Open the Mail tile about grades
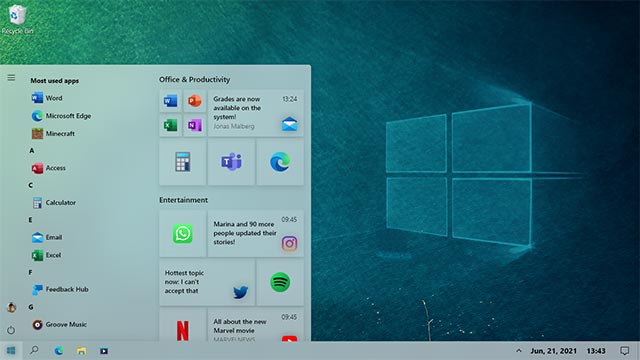 [x=256, y=113]
